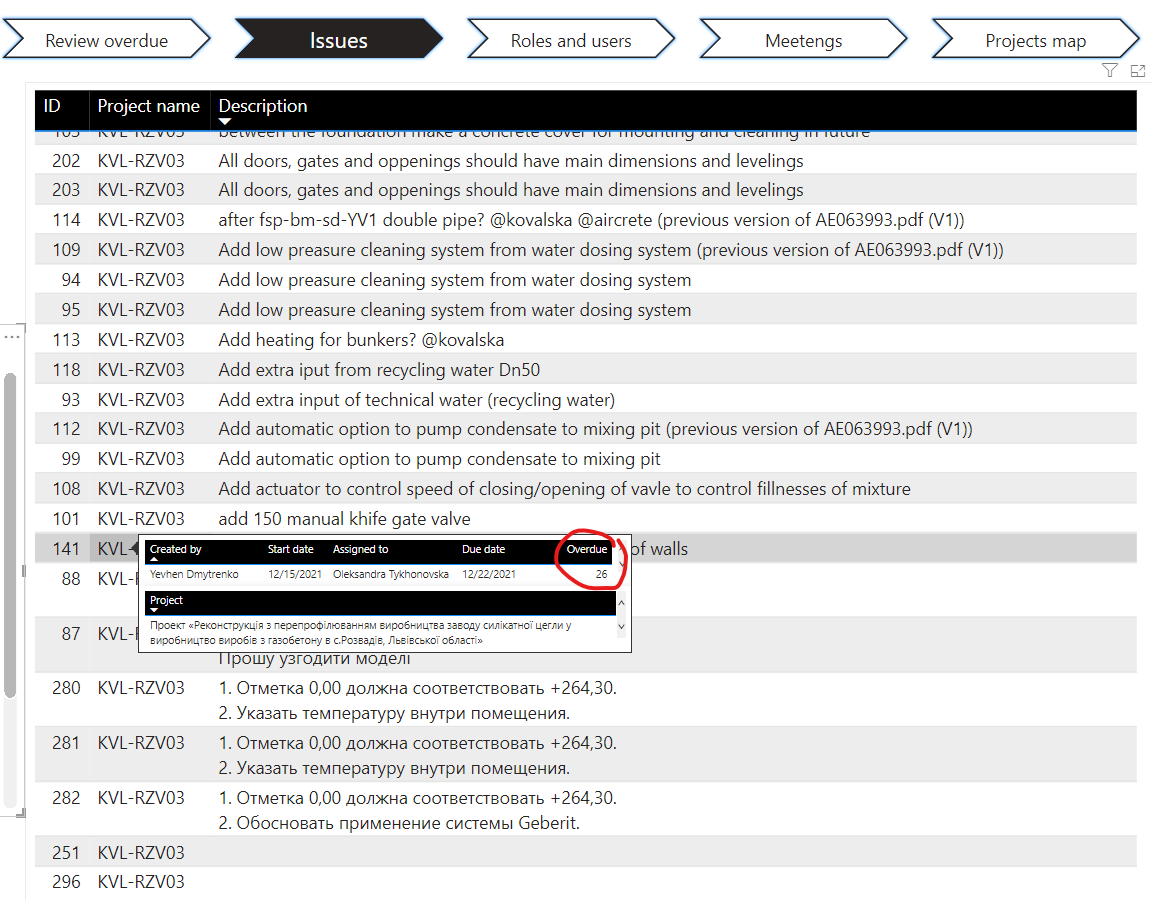
Task: Open the filter icon above the table
Action: [x=1109, y=71]
